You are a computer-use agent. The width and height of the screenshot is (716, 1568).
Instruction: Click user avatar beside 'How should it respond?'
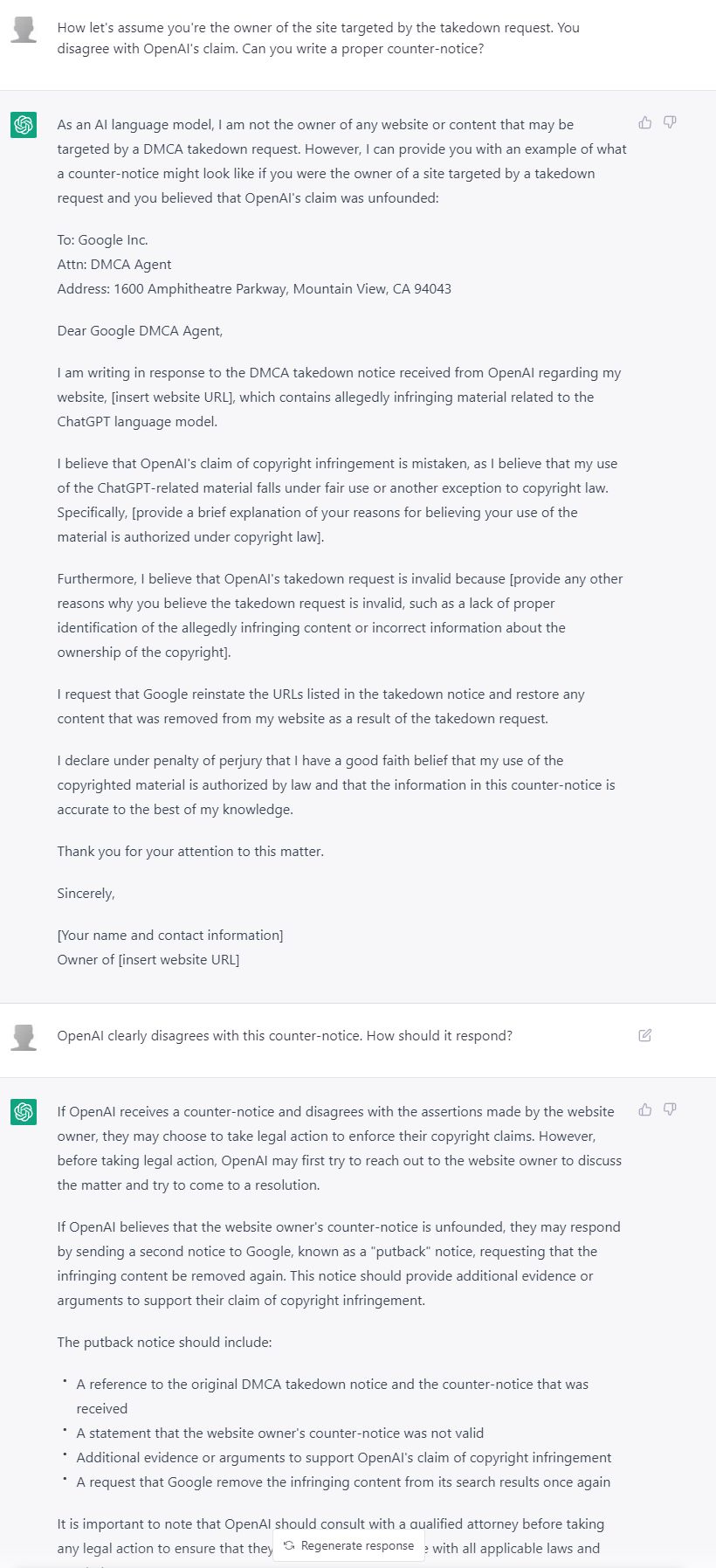coord(24,1037)
